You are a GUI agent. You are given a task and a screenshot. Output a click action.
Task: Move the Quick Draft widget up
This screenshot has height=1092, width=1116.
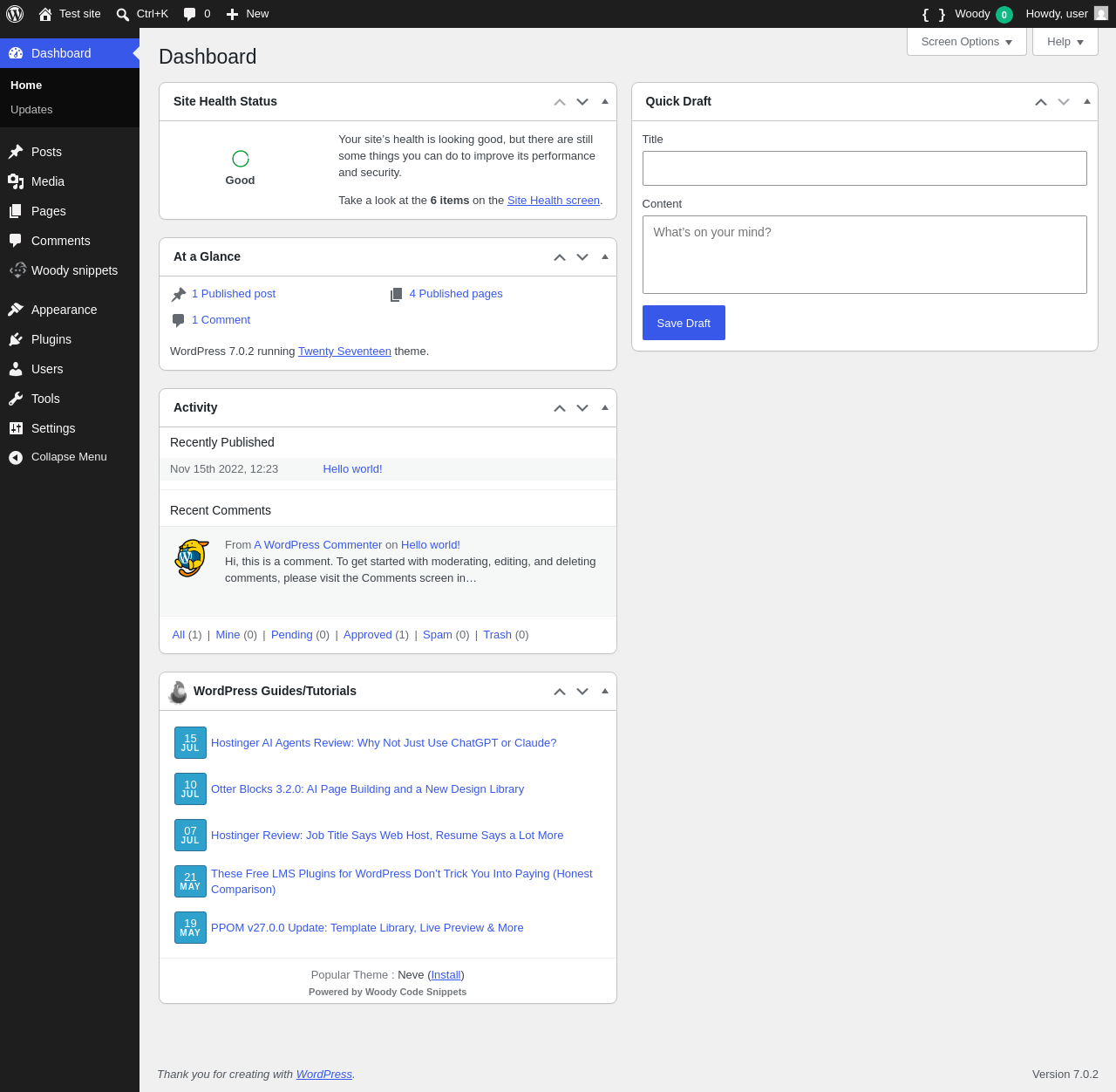point(1041,102)
